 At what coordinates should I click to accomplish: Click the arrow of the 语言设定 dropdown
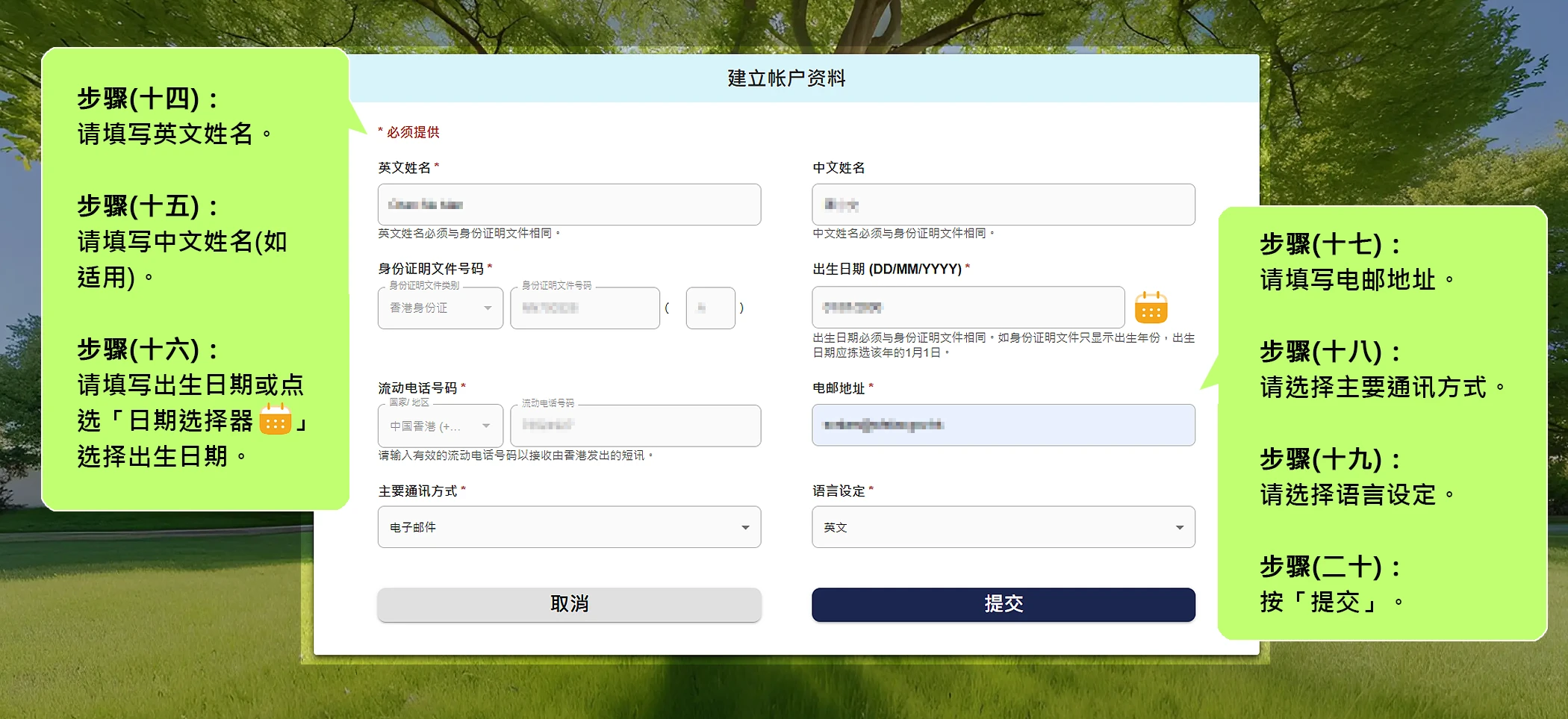[1179, 527]
